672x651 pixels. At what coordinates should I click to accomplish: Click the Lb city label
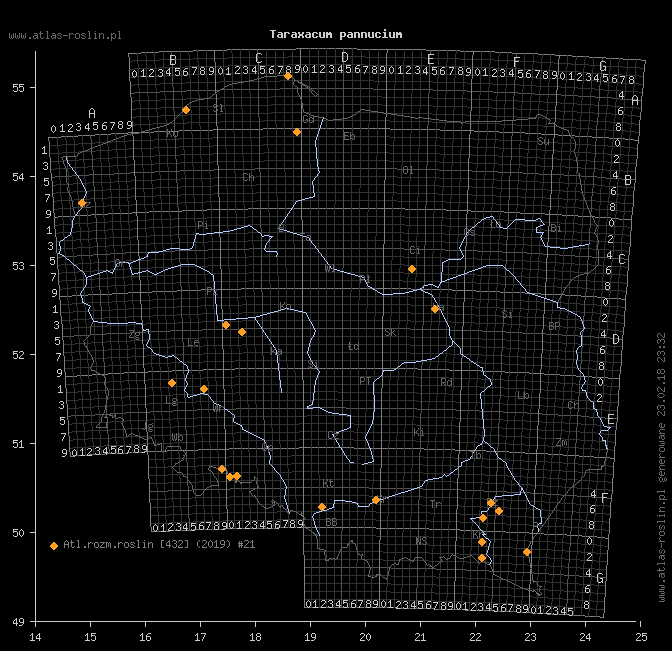point(523,395)
